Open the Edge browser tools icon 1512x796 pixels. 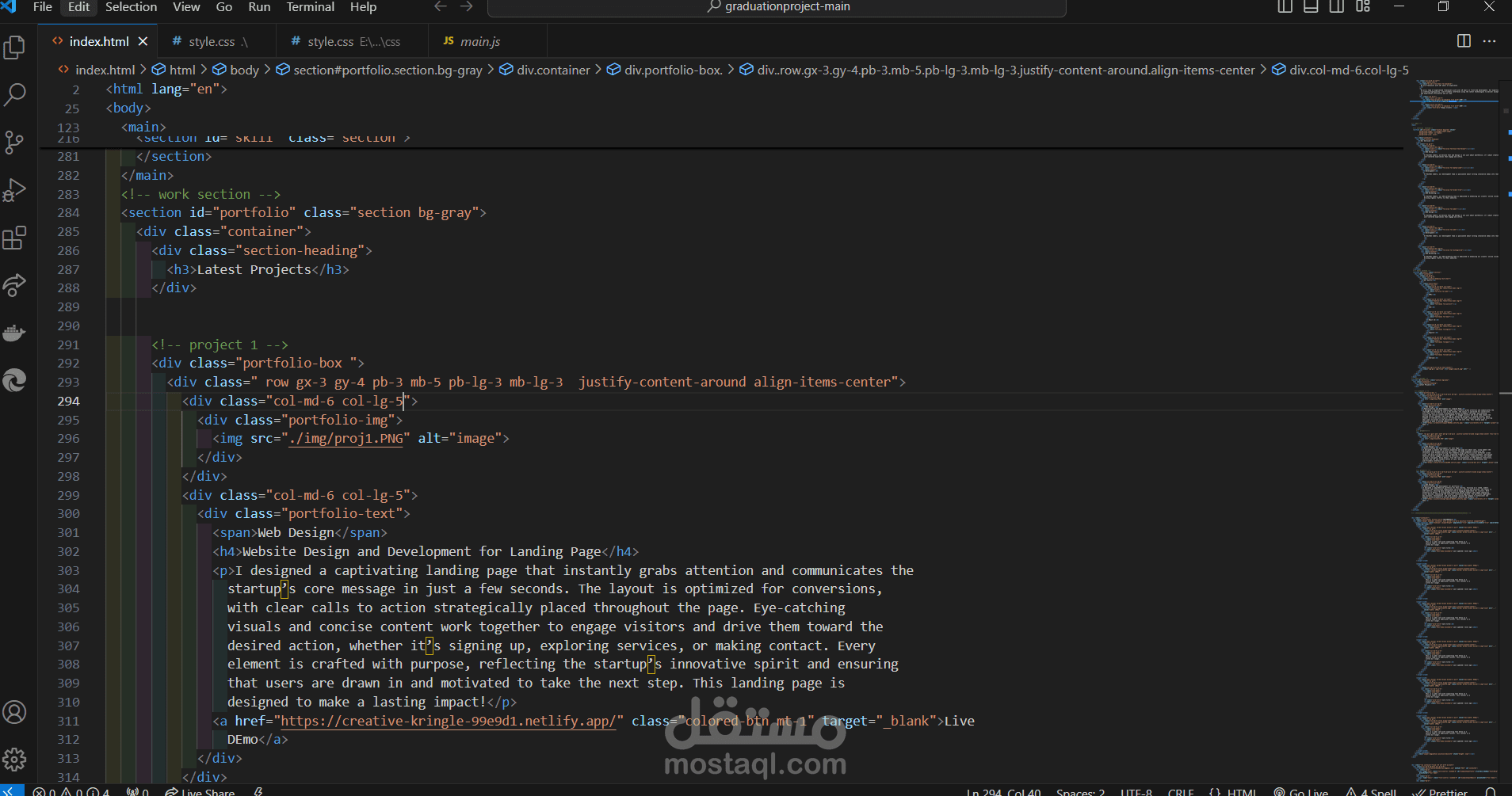pos(14,380)
